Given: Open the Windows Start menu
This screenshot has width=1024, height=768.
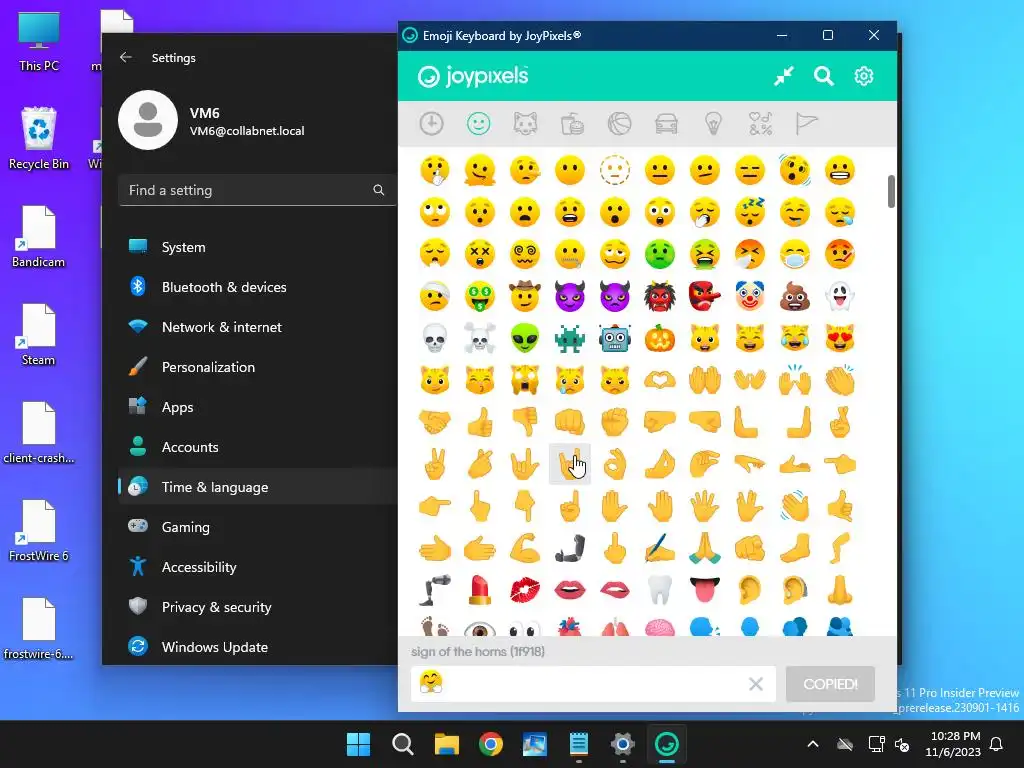Looking at the screenshot, I should tap(359, 744).
